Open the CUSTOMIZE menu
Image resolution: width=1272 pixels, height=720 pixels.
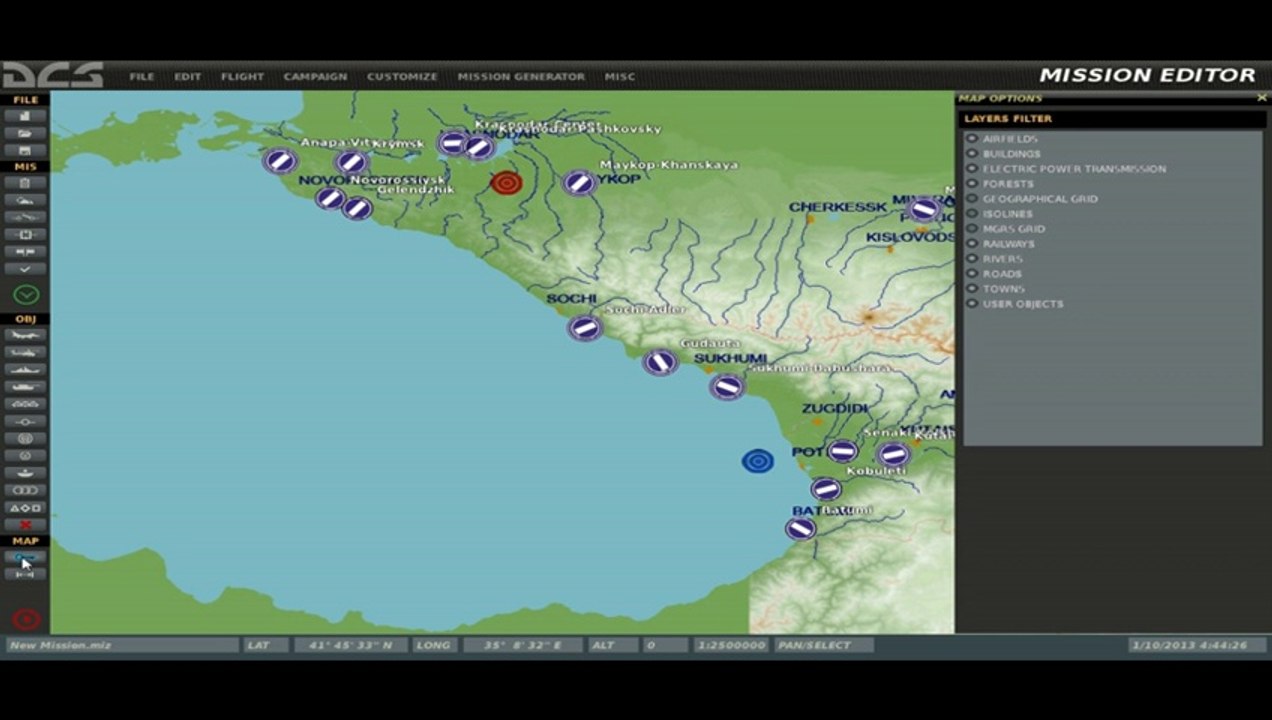(402, 77)
